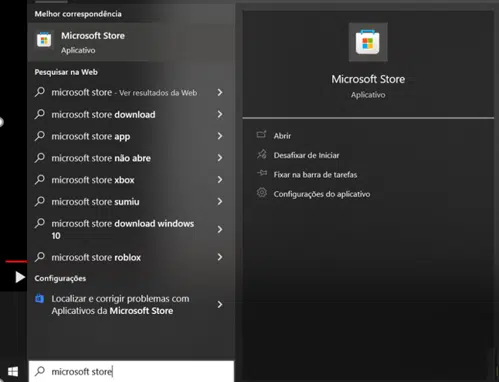Click magnifier icon beside 'download windows 10' suggestion

pyautogui.click(x=40, y=223)
